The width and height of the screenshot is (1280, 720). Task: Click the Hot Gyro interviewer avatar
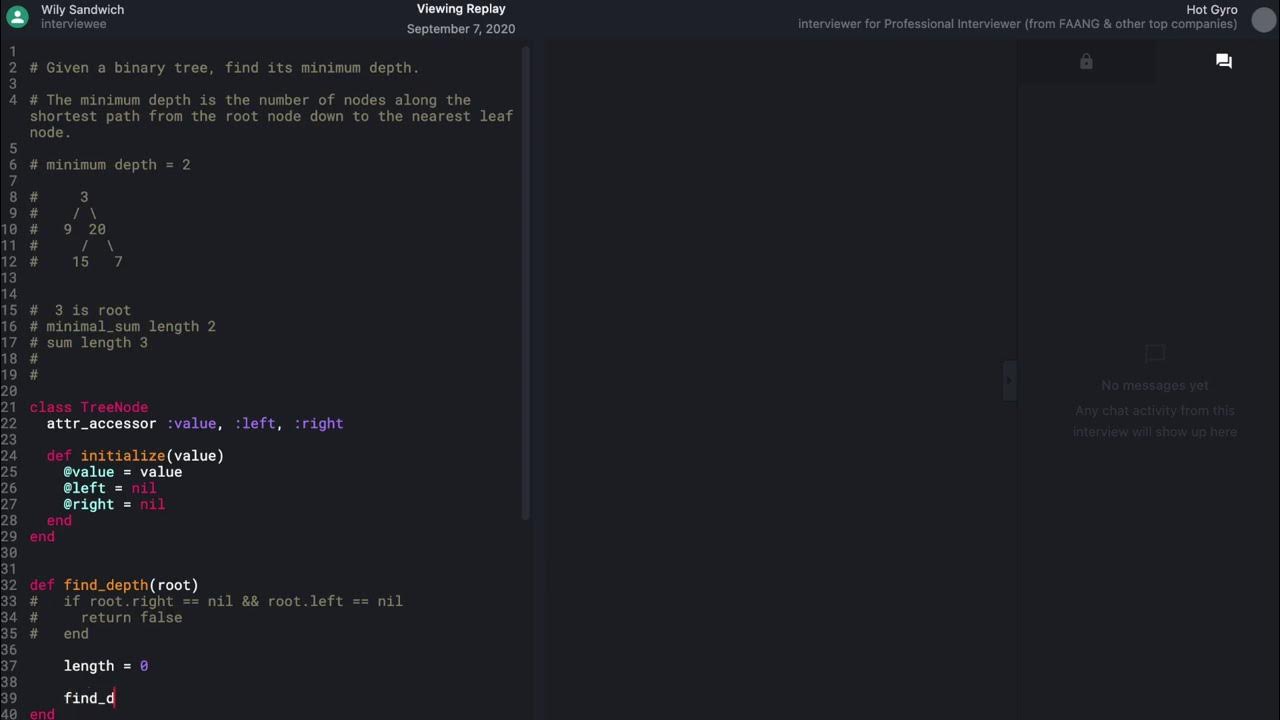tap(1263, 19)
